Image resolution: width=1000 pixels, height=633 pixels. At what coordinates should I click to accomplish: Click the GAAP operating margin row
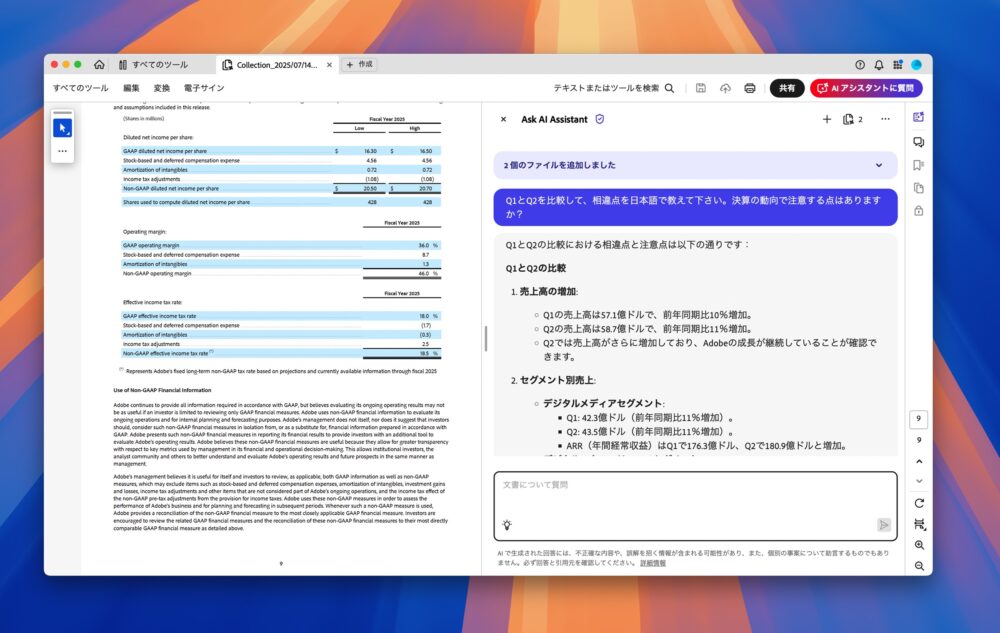coord(281,245)
